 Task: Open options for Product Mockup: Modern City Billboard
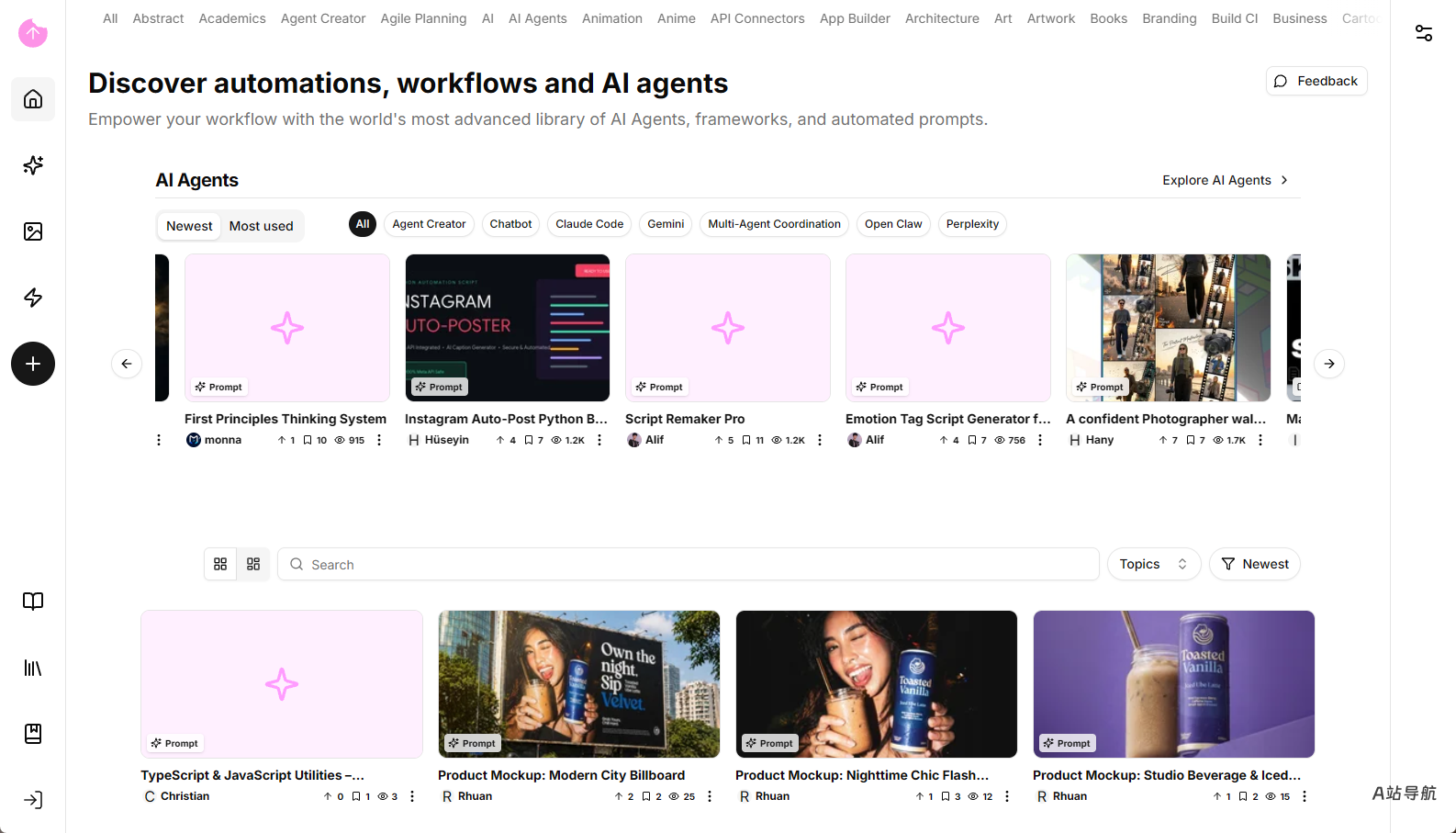click(x=710, y=796)
